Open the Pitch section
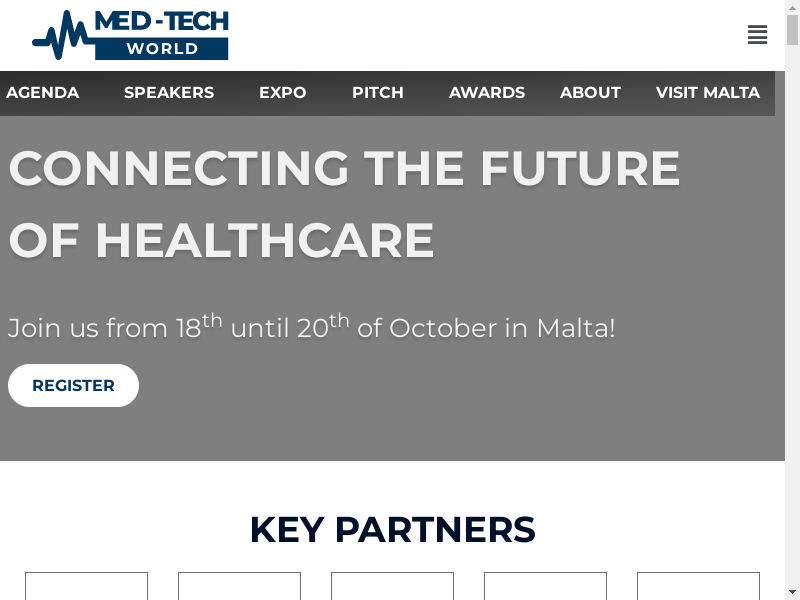Viewport: 800px width, 600px height. (x=378, y=92)
